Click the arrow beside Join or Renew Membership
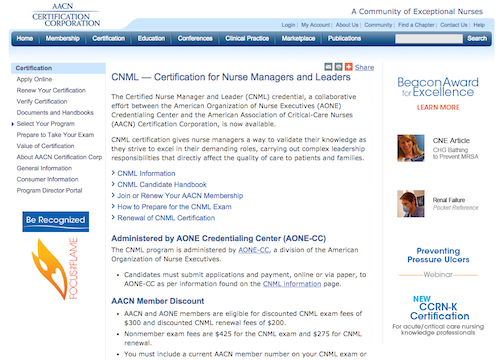The image size is (500, 360). [x=113, y=195]
